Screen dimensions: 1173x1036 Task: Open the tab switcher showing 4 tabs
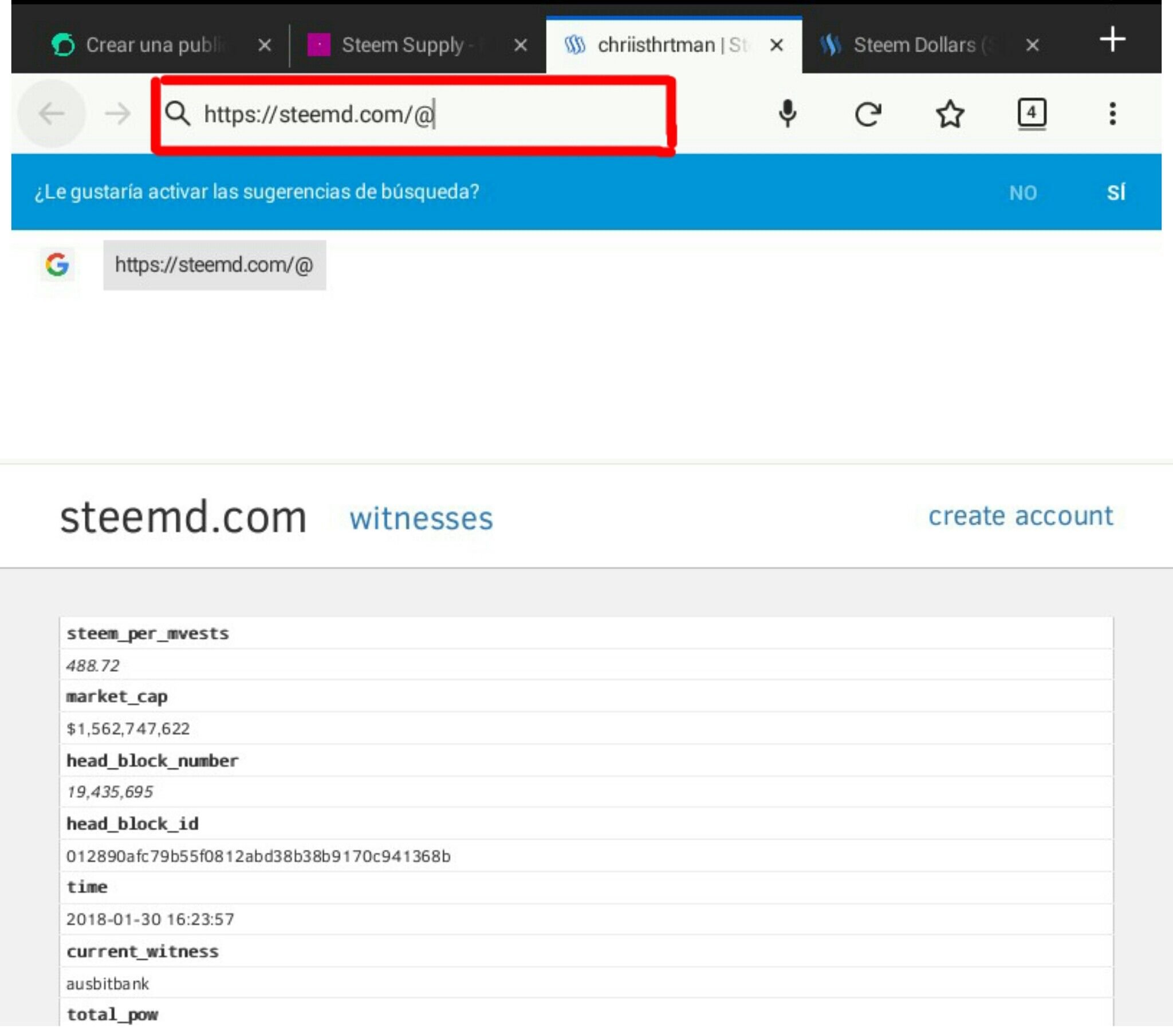(x=1032, y=113)
